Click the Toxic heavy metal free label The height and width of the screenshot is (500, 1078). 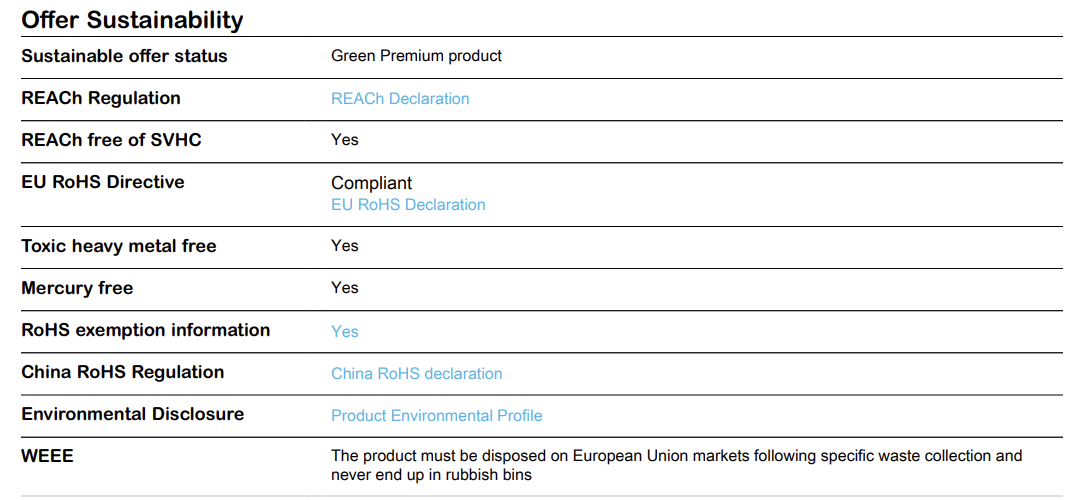(x=119, y=246)
